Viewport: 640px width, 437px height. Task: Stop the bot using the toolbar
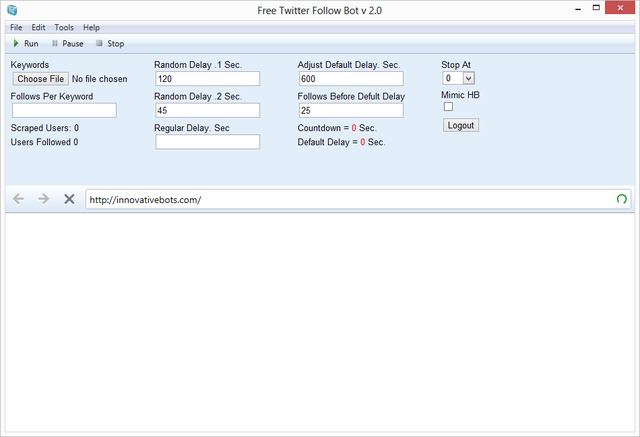click(110, 43)
